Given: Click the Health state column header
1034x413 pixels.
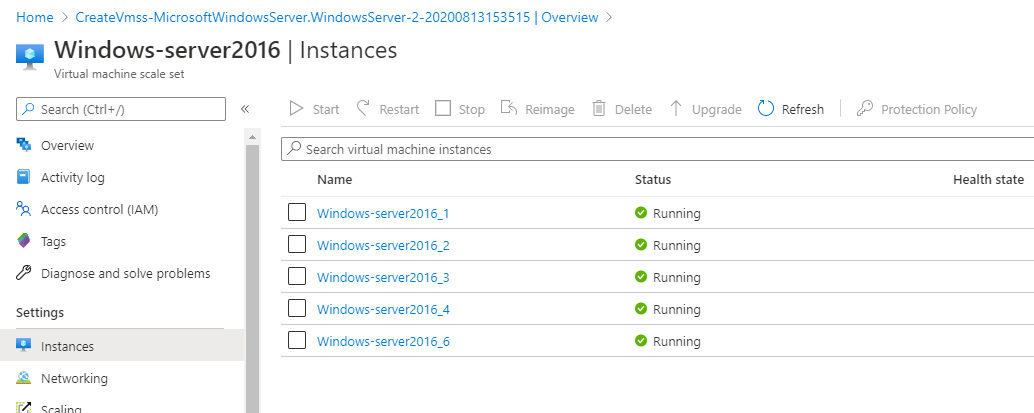Looking at the screenshot, I should coord(988,179).
